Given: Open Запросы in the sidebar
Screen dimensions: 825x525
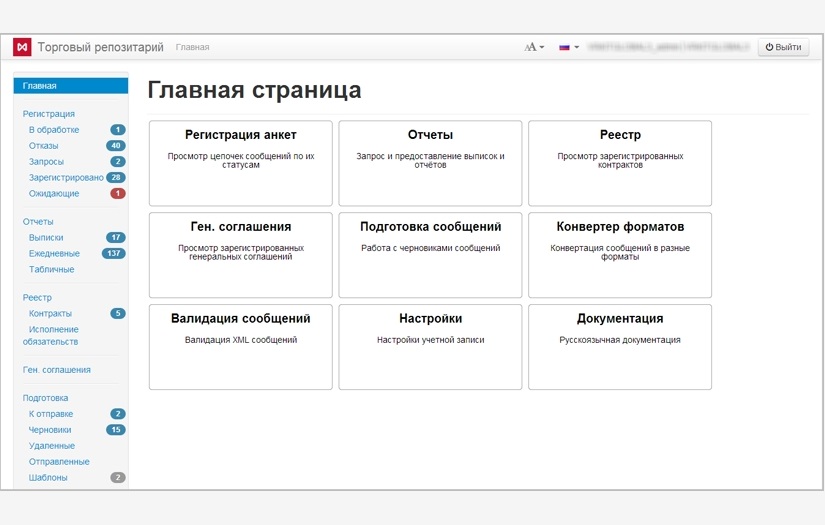Looking at the screenshot, I should coord(46,161).
